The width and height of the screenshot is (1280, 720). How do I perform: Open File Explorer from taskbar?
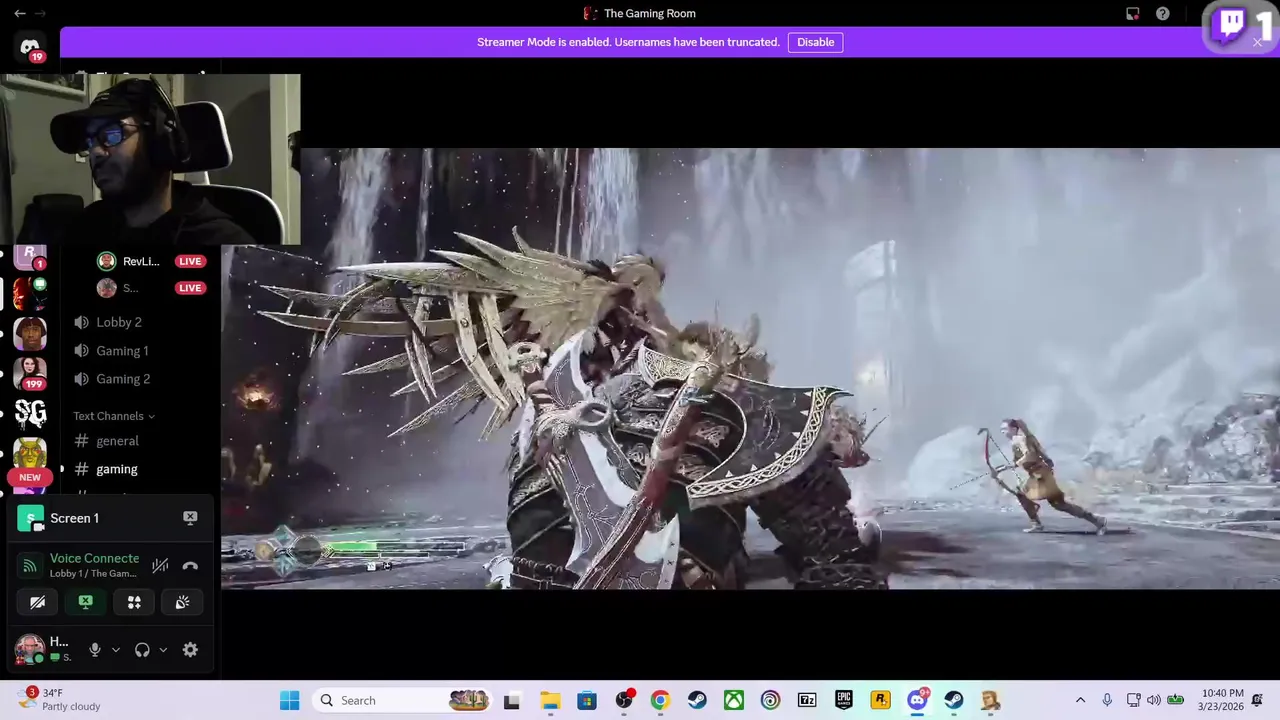(550, 700)
